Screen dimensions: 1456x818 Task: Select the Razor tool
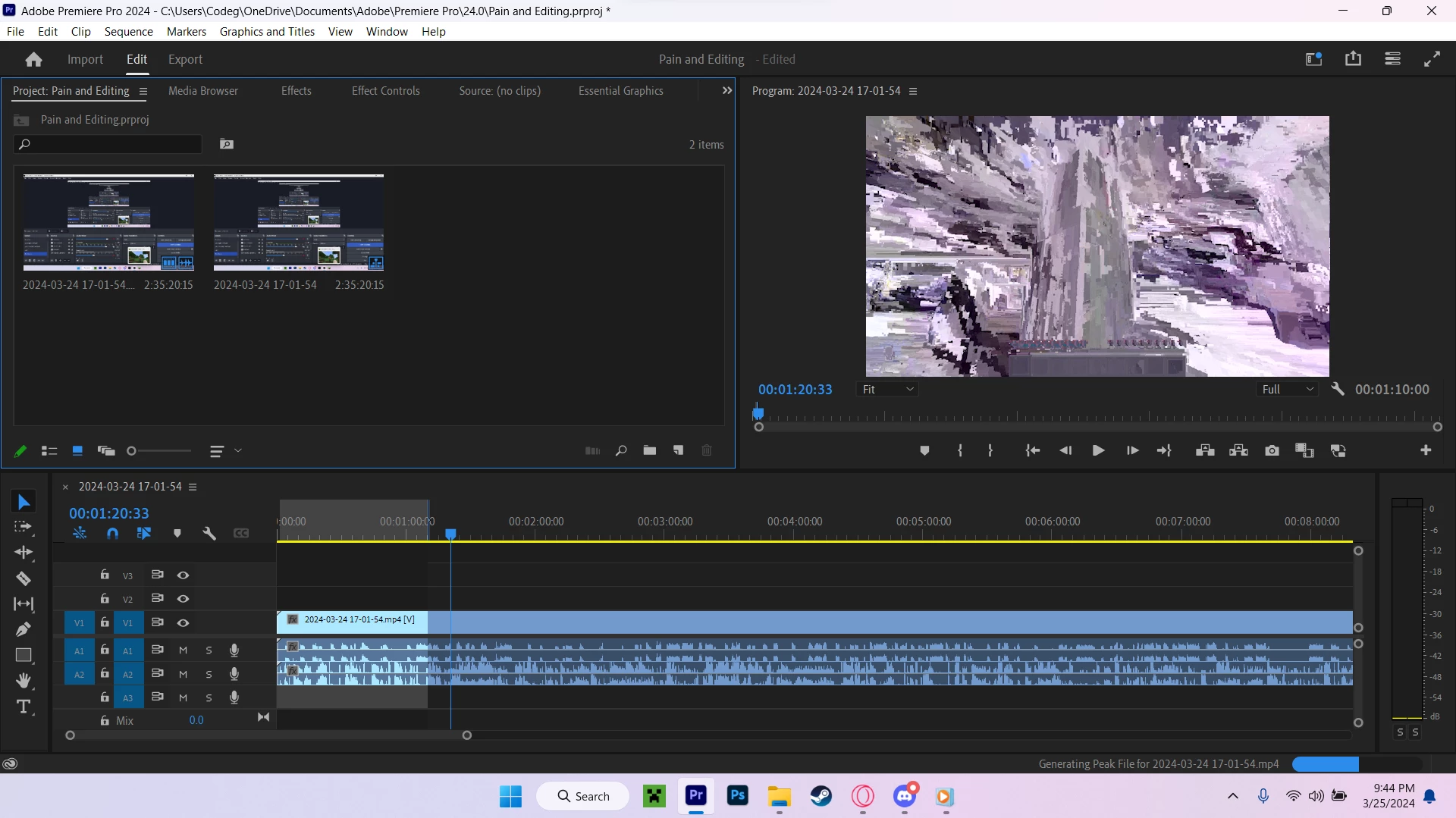pyautogui.click(x=24, y=578)
